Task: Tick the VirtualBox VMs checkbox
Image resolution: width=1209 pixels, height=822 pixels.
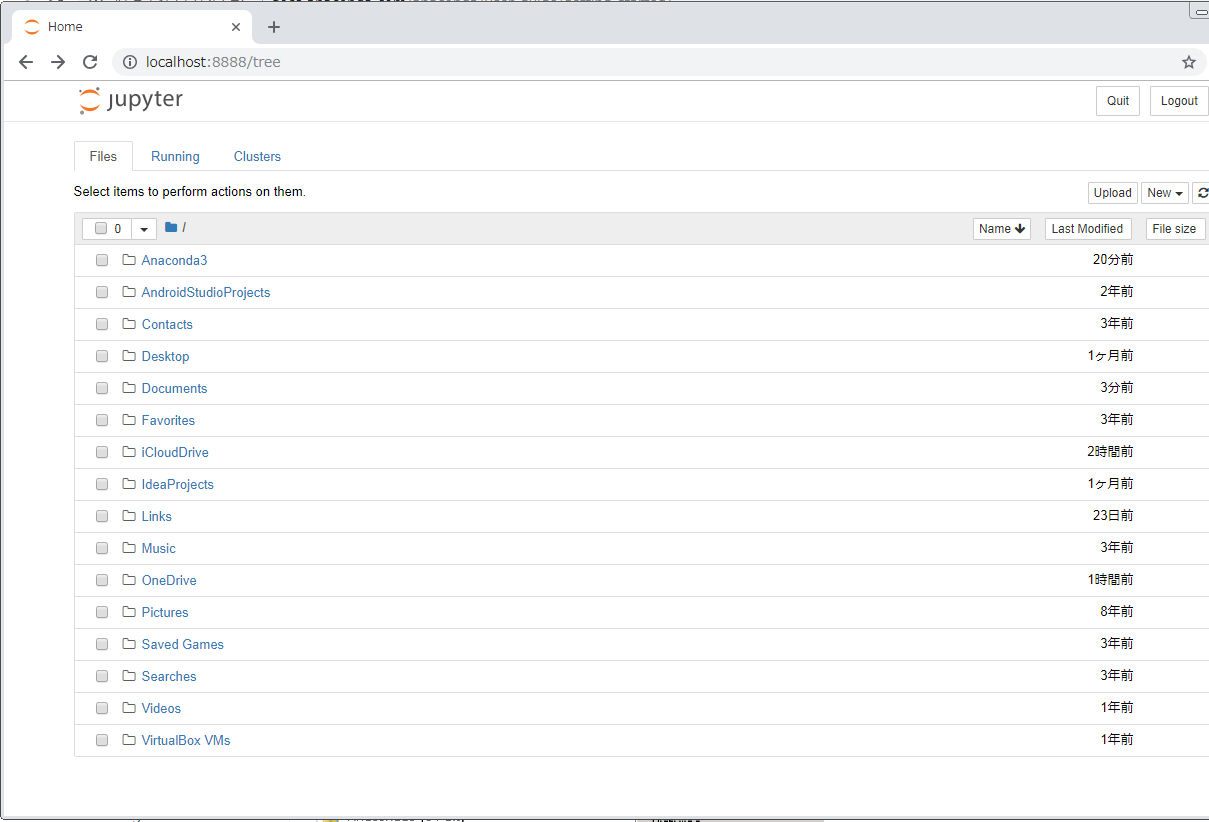Action: click(x=102, y=740)
